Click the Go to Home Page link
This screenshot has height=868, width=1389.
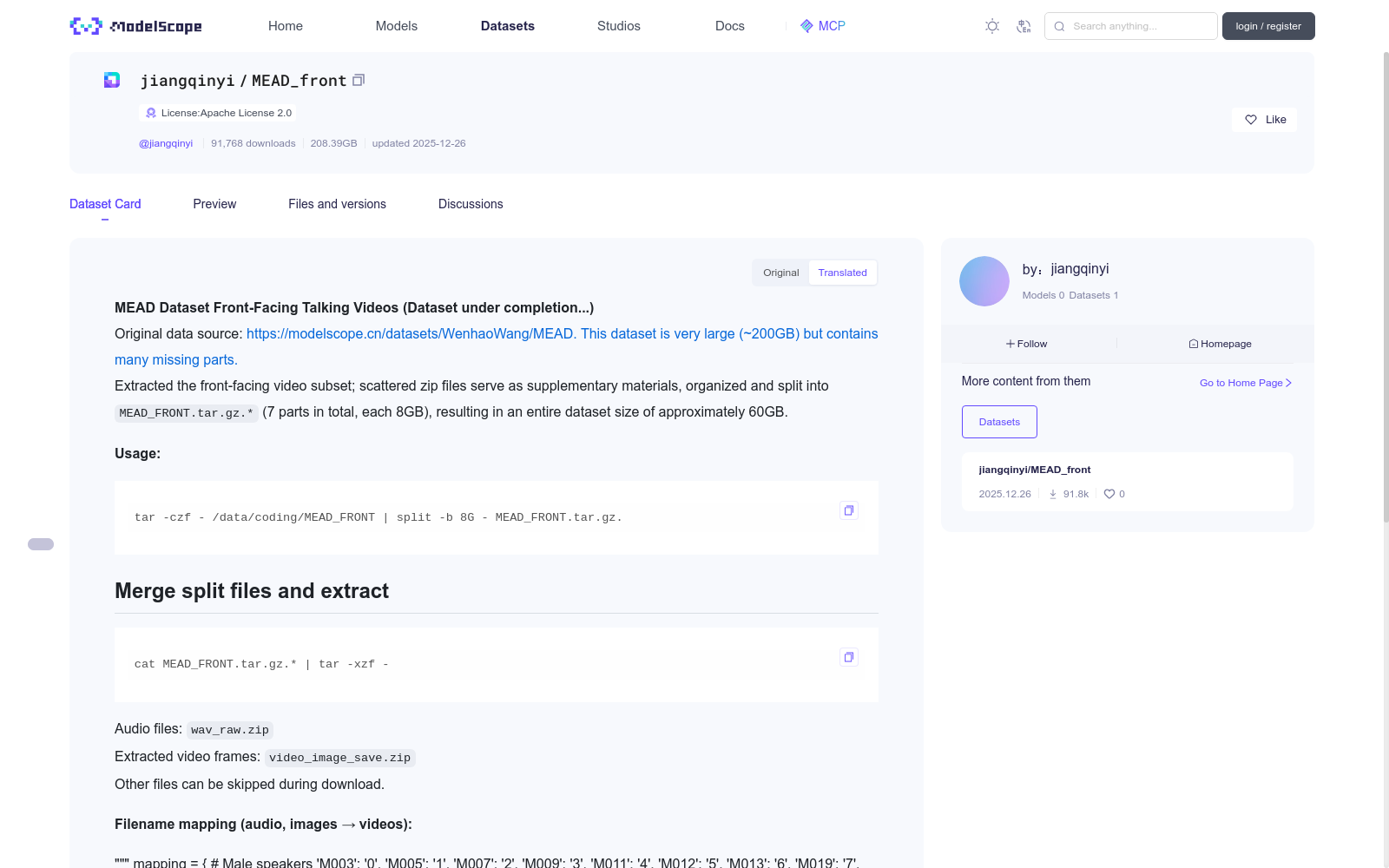pyautogui.click(x=1246, y=383)
